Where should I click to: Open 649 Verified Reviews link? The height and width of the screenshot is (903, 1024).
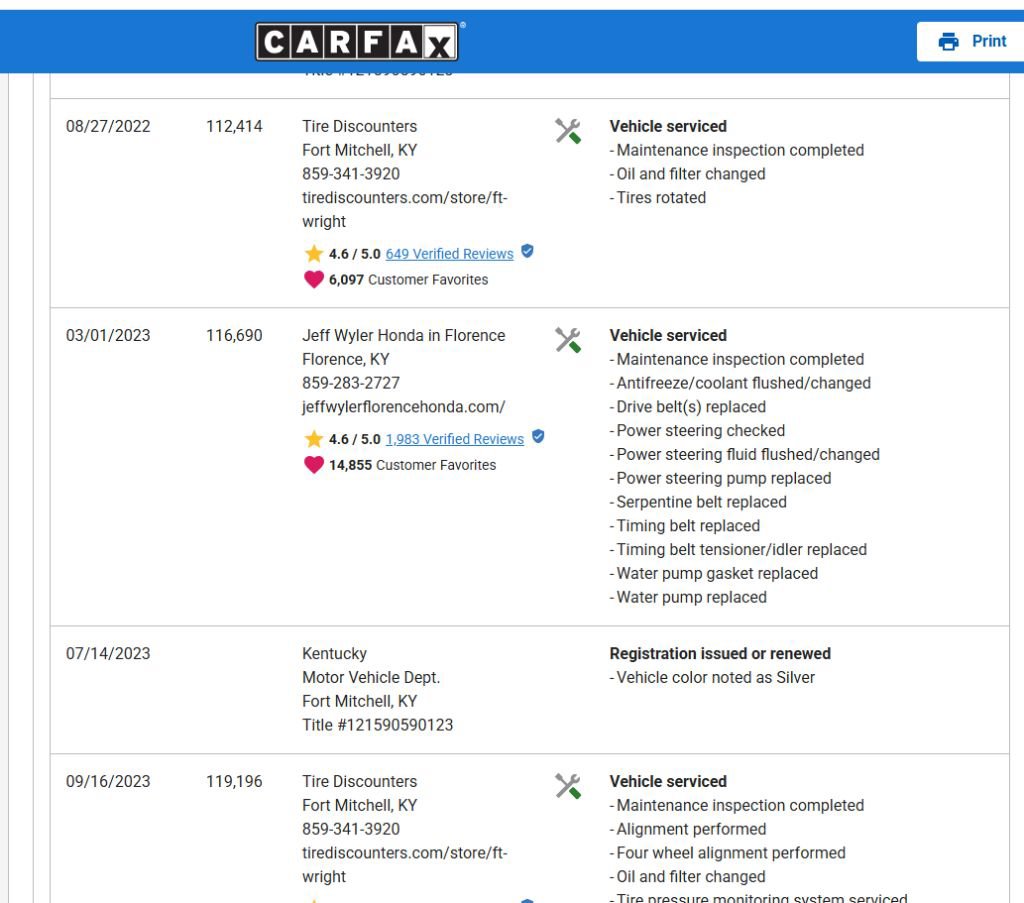[x=449, y=254]
